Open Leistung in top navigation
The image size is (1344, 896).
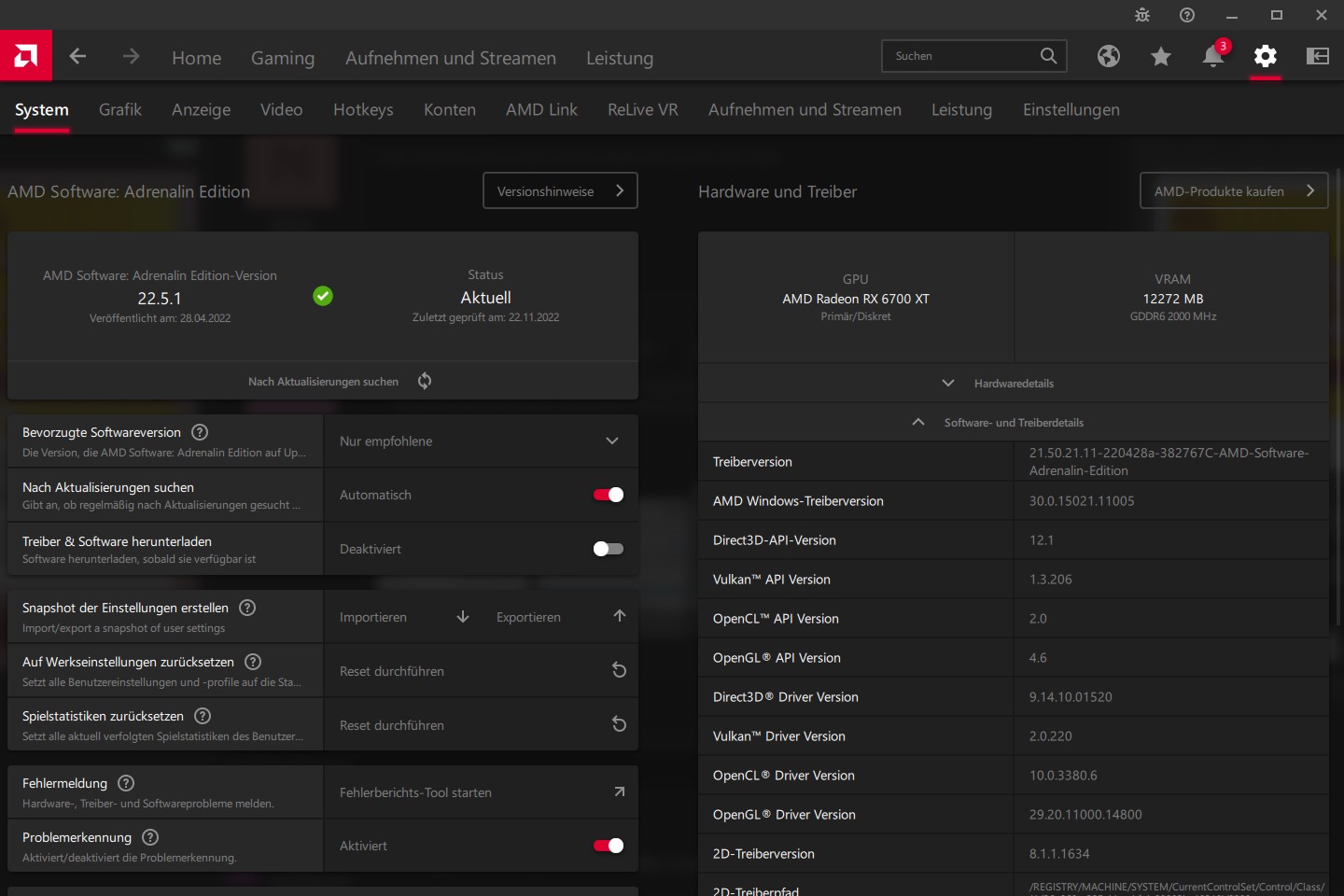[620, 58]
